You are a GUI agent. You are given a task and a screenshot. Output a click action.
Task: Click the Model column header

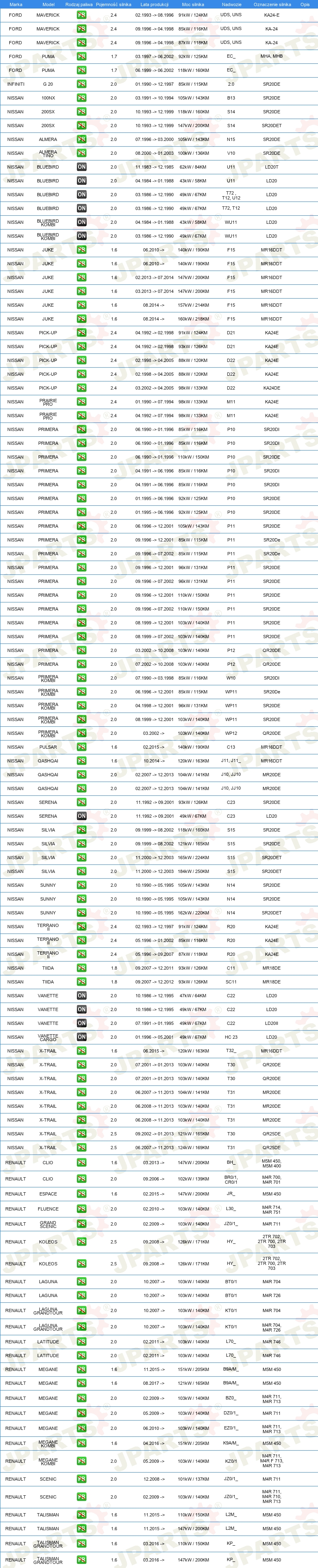coord(48,4)
